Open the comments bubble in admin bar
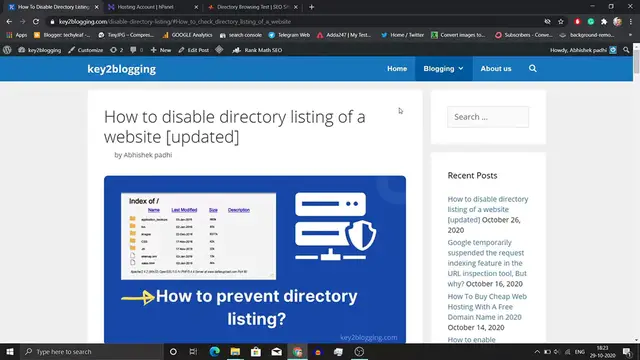 point(136,50)
